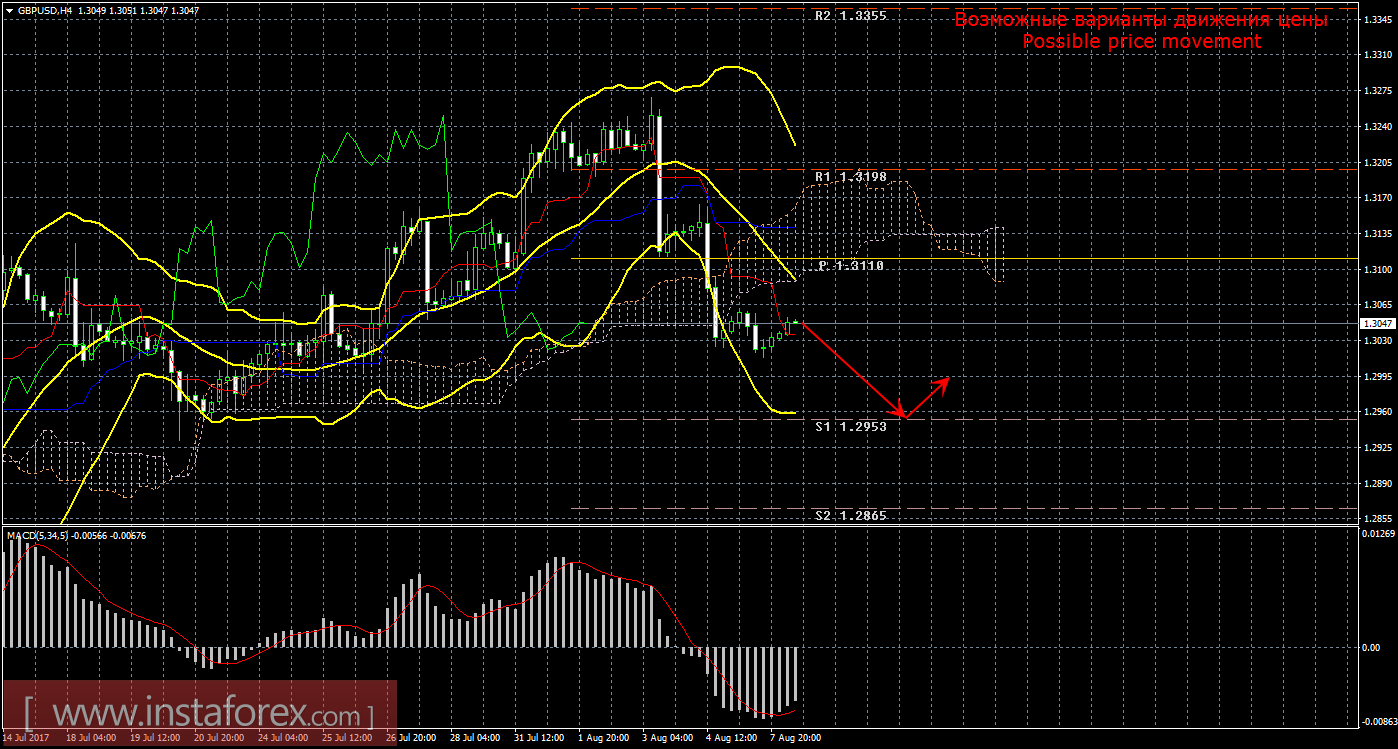
Task: Select the R2 1.3355 resistance label
Action: point(850,16)
